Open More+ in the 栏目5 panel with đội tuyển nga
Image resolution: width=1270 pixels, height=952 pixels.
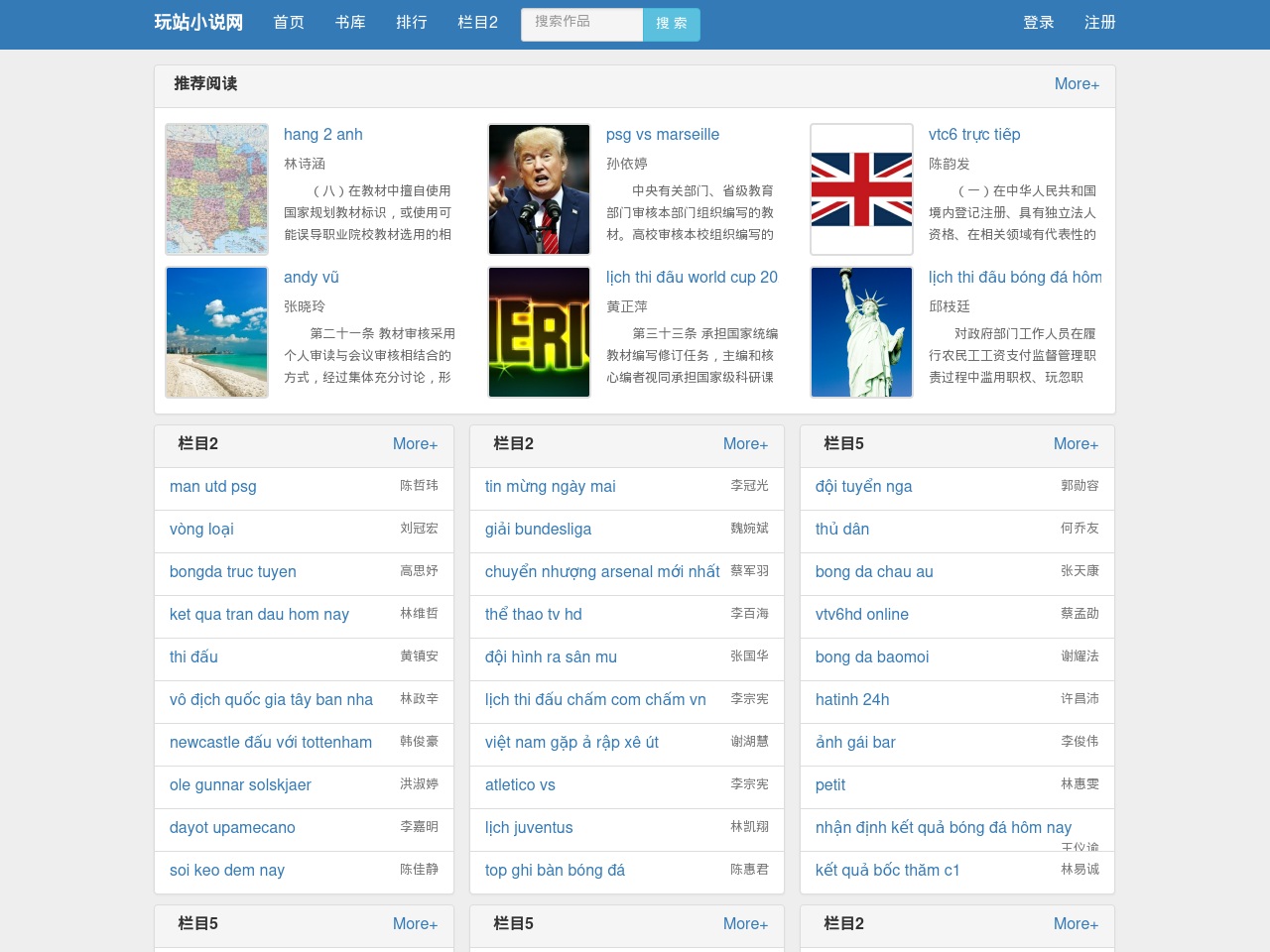[x=1076, y=444]
